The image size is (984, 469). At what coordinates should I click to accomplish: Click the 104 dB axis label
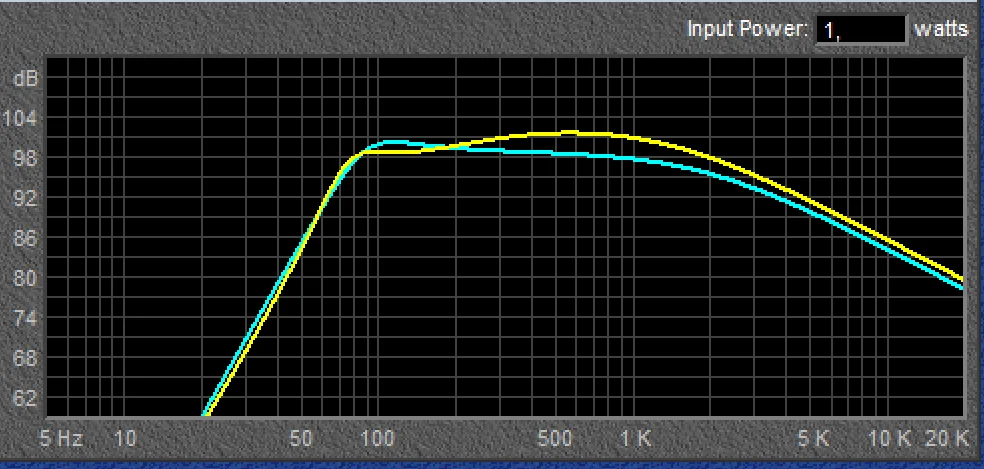point(22,118)
